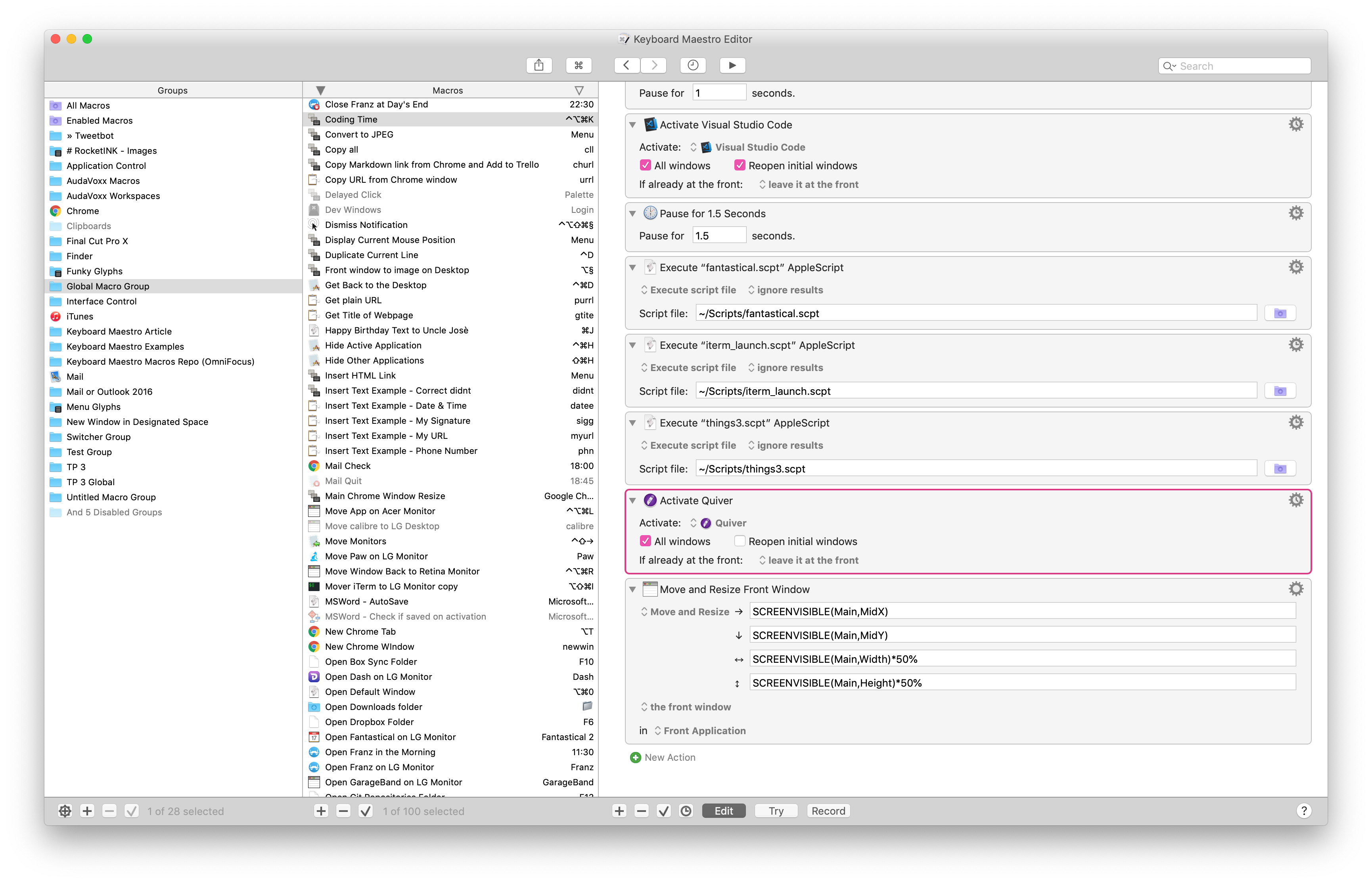Click the Command key shortcut toolbar icon

point(578,65)
